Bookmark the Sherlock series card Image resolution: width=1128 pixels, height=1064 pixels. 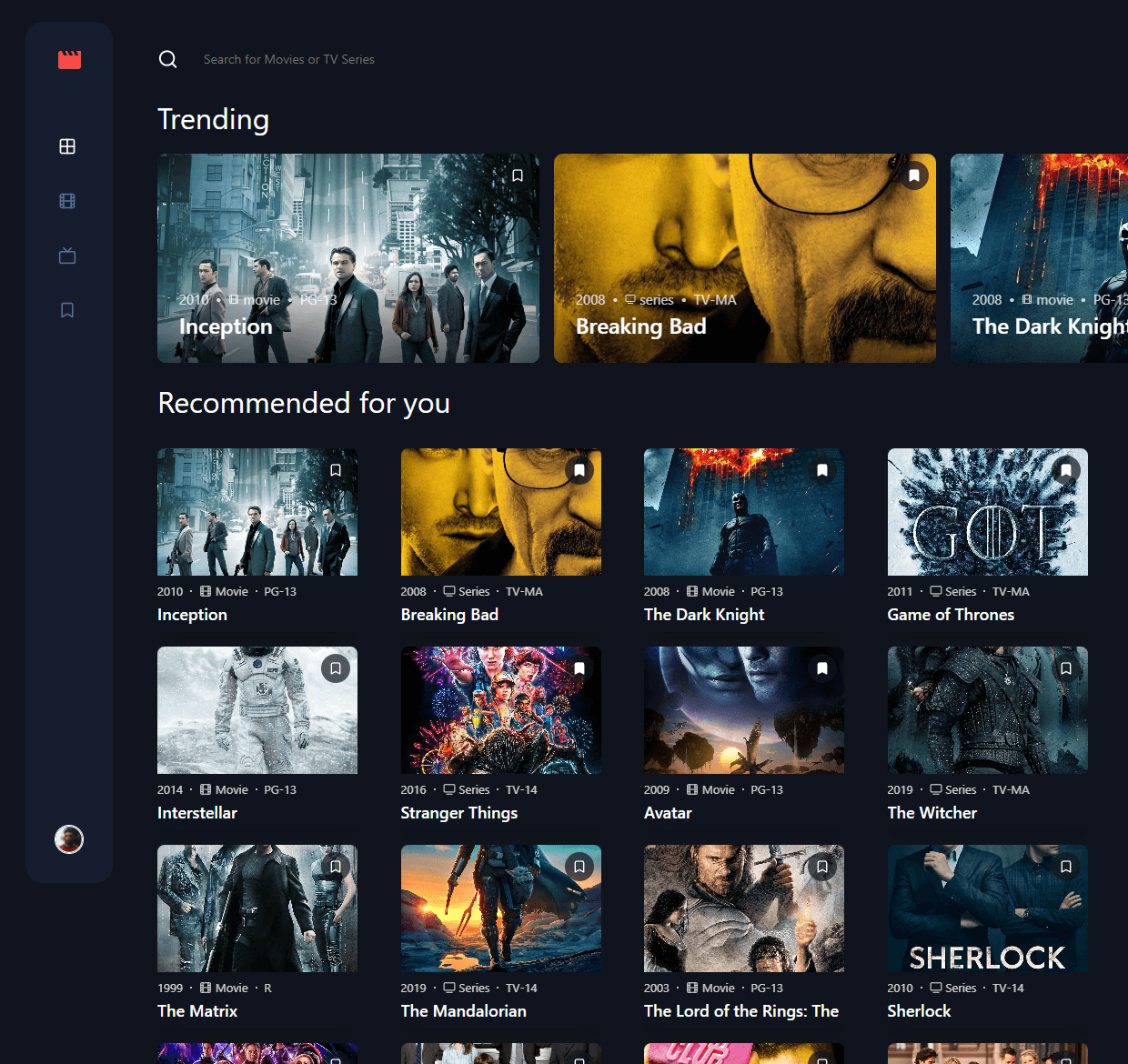(1066, 867)
